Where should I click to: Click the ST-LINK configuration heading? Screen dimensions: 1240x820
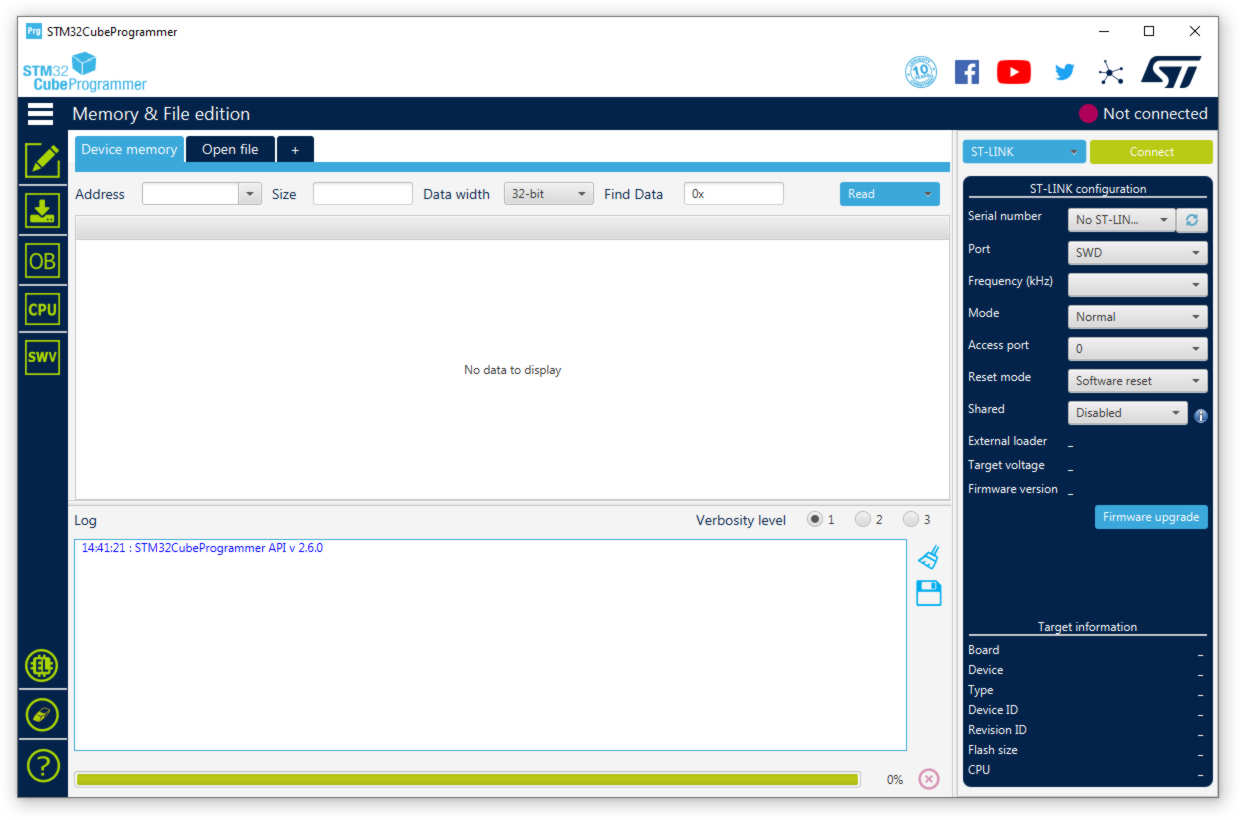(x=1088, y=189)
